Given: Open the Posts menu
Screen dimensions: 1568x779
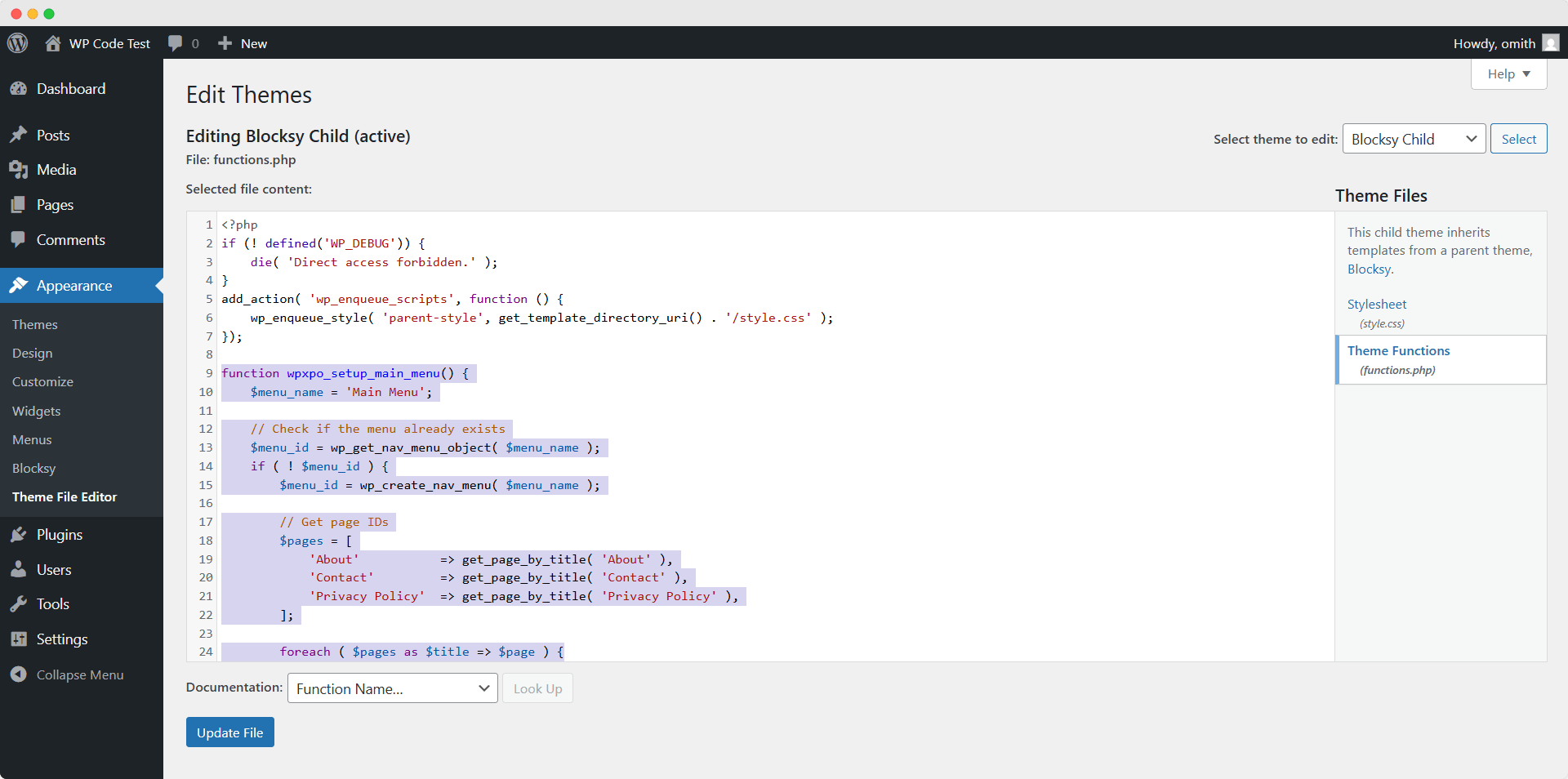Looking at the screenshot, I should tap(53, 136).
